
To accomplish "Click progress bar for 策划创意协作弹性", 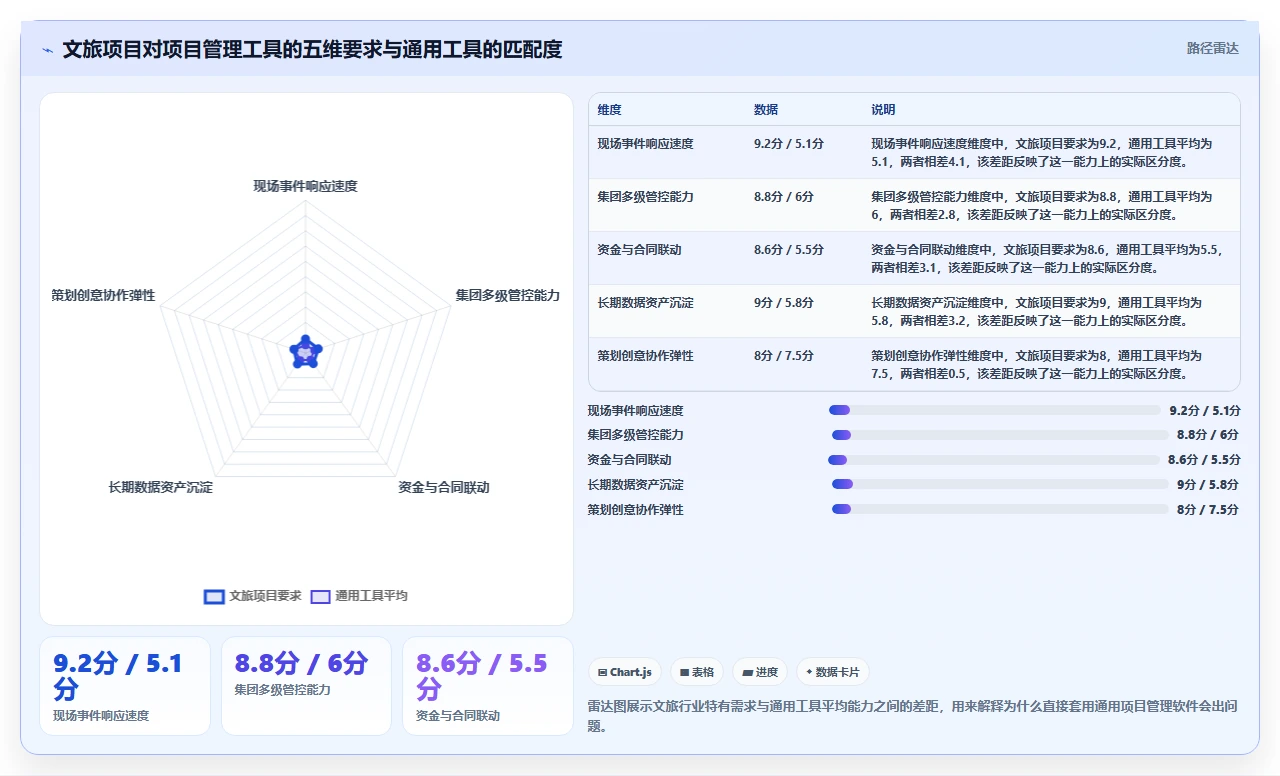I will [1000, 509].
